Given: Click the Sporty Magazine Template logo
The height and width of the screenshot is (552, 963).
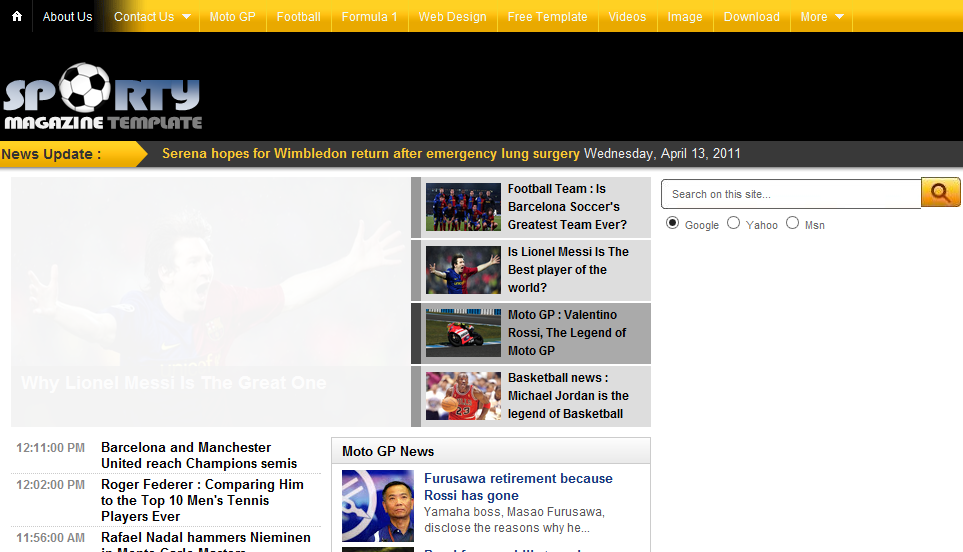Looking at the screenshot, I should click(103, 96).
